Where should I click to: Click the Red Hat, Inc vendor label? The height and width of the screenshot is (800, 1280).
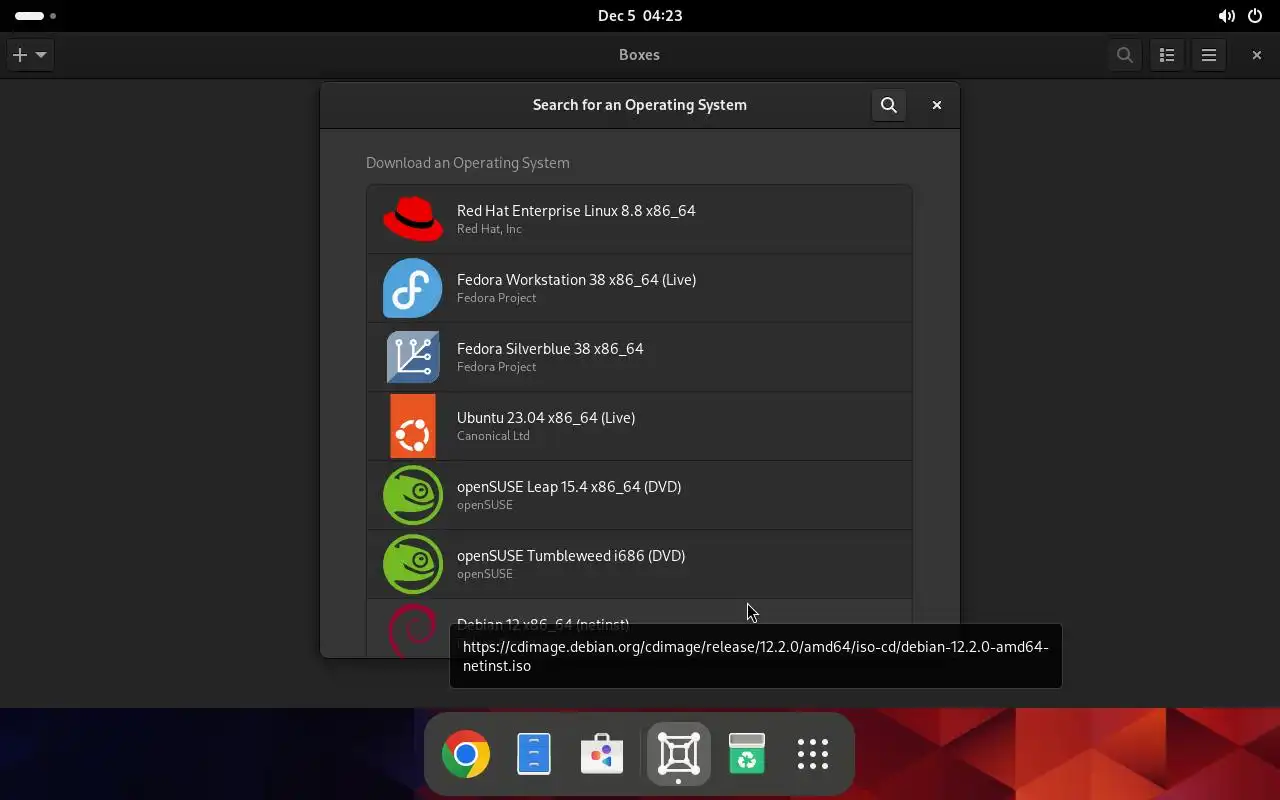[489, 229]
